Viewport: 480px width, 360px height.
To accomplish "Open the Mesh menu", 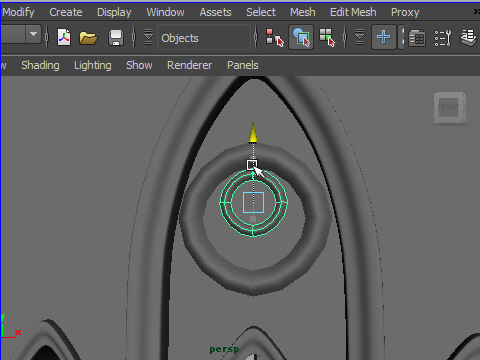I will (302, 12).
